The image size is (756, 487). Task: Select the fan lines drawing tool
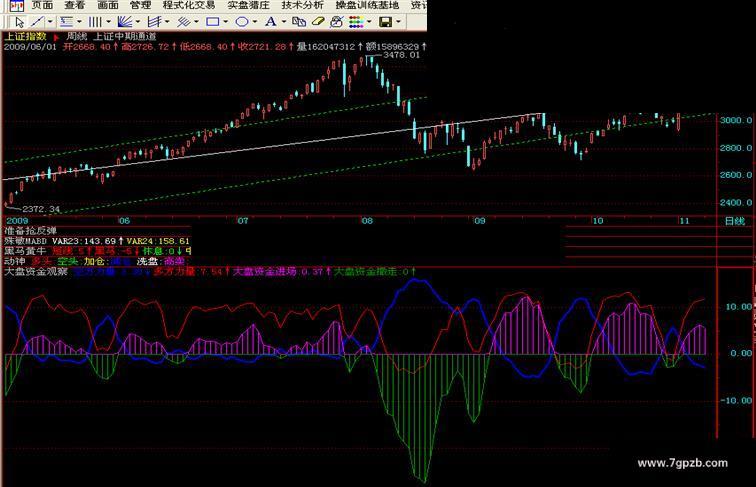click(x=125, y=22)
